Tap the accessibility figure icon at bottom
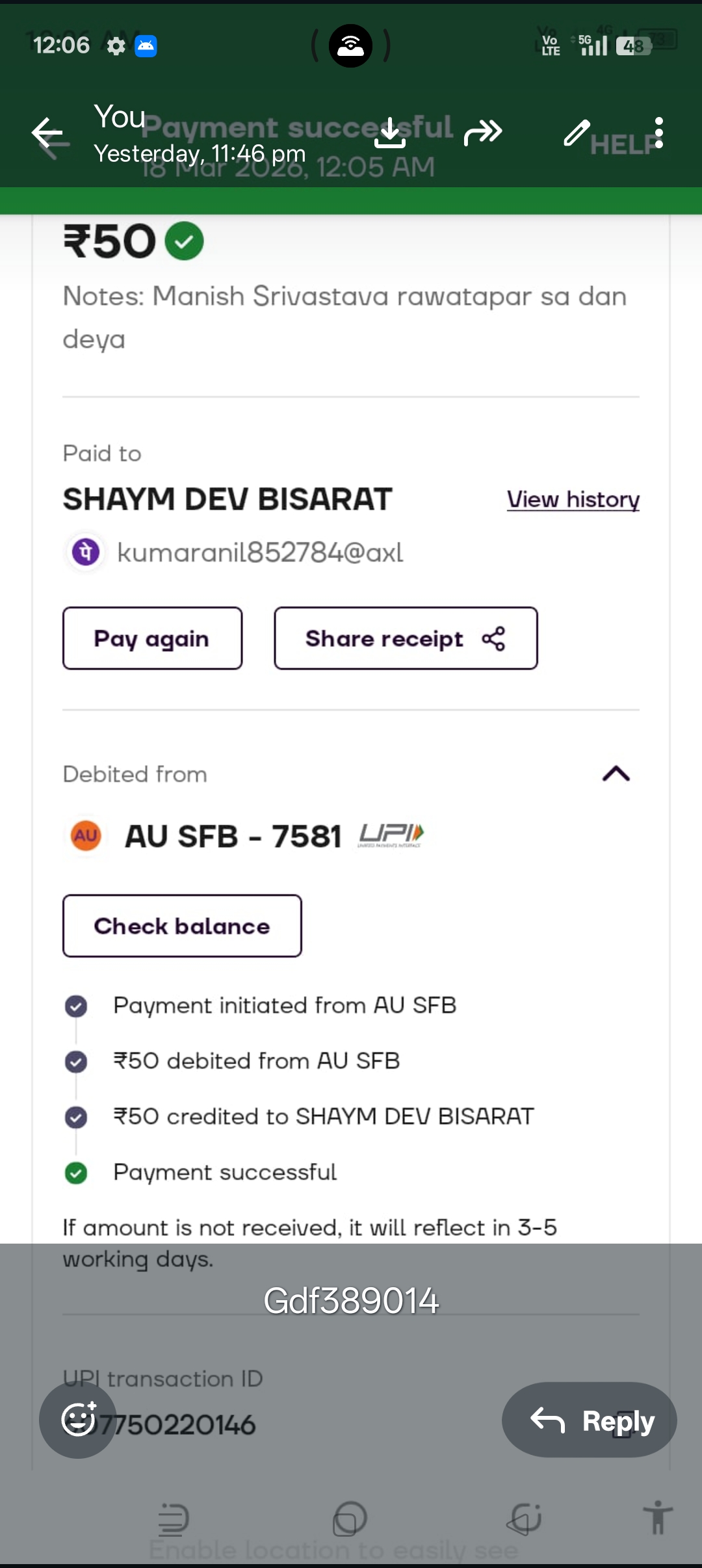Screen dimensions: 702x1568 pos(658,1517)
